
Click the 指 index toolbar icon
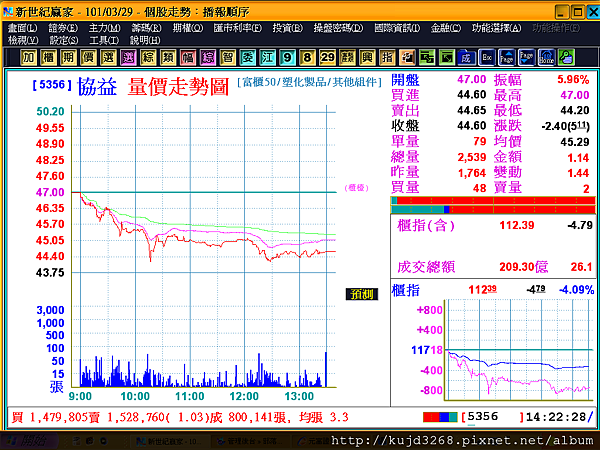387,58
